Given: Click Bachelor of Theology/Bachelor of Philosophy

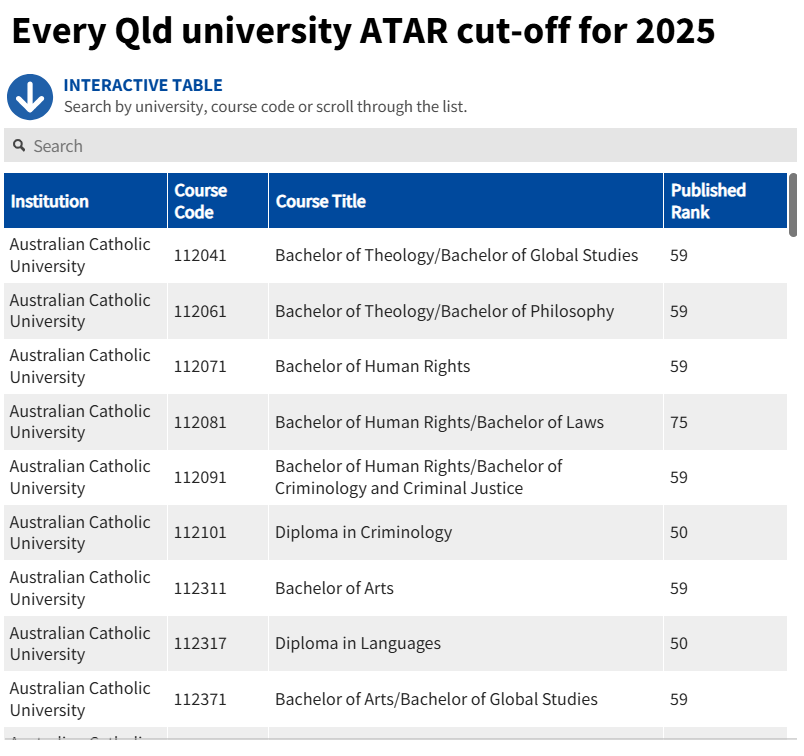Looking at the screenshot, I should click(x=445, y=311).
